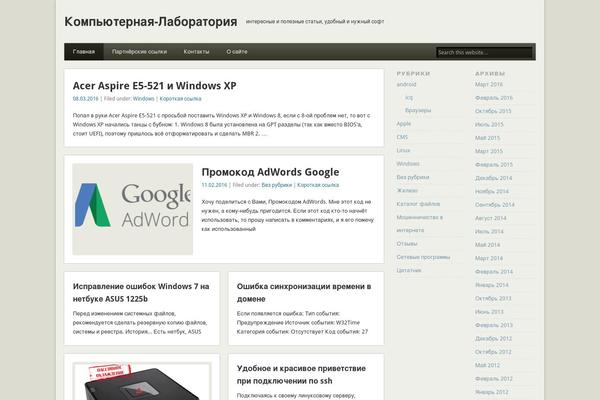Open Партнёрские ссылки in the navigation bar
The width and height of the screenshot is (600, 400).
coord(139,52)
